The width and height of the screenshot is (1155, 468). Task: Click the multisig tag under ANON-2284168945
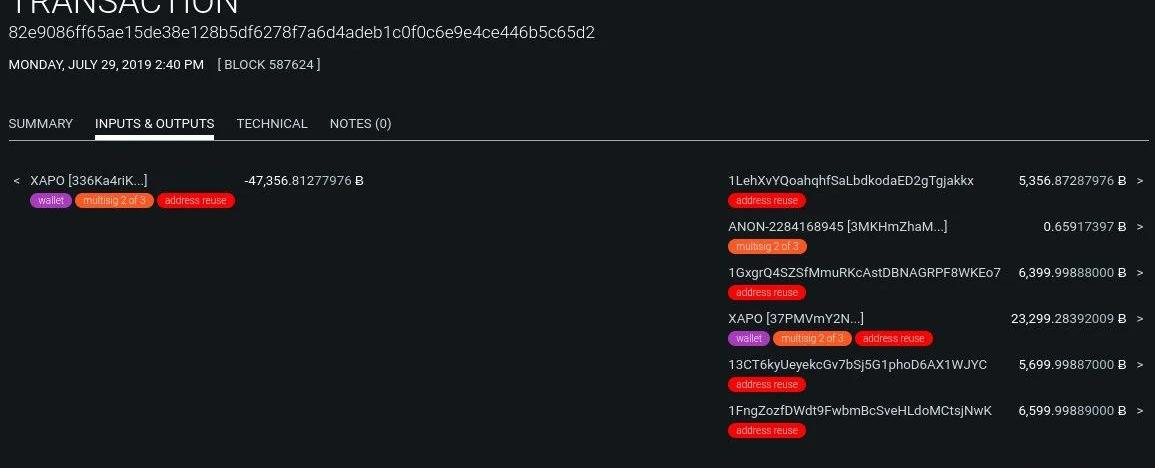767,247
